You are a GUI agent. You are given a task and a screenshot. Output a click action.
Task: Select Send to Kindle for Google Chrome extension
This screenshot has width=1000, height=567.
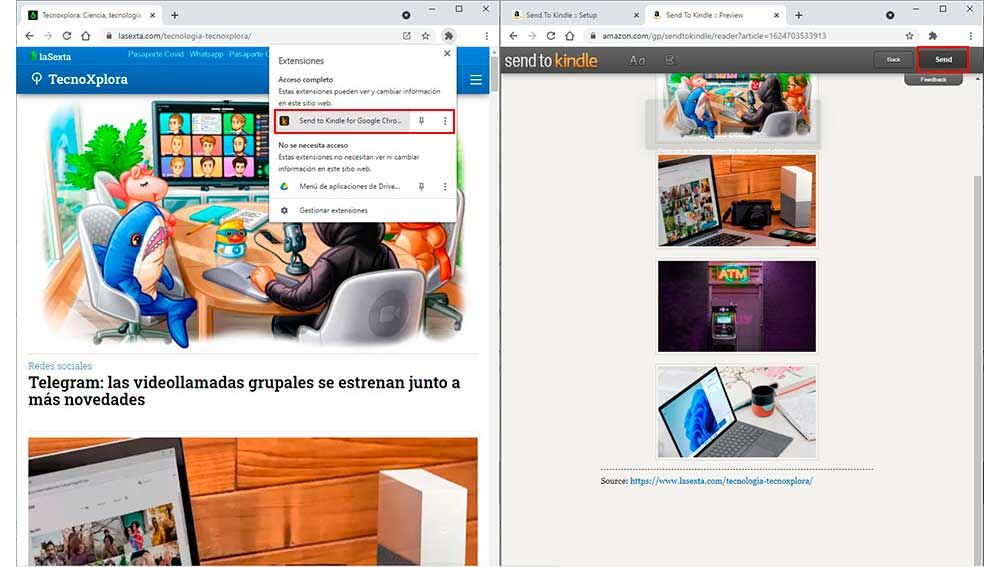[343, 121]
